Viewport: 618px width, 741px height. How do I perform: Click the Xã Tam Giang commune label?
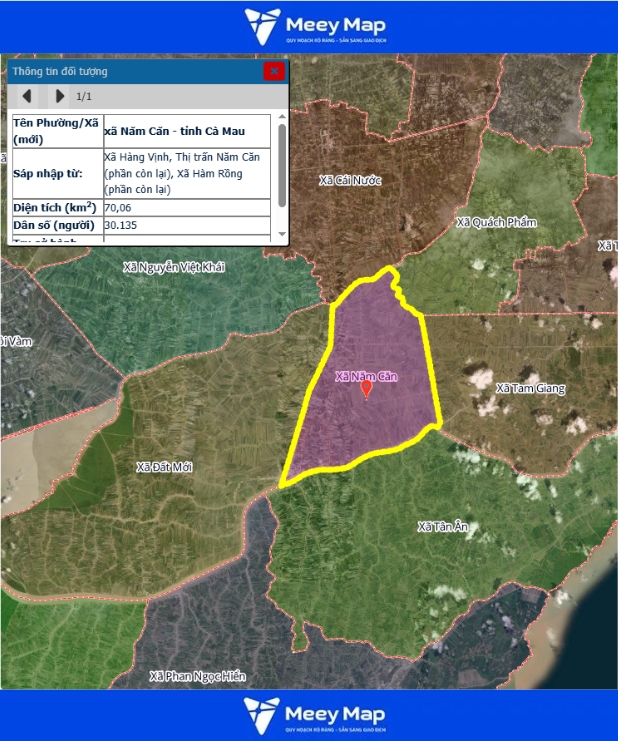(x=530, y=388)
